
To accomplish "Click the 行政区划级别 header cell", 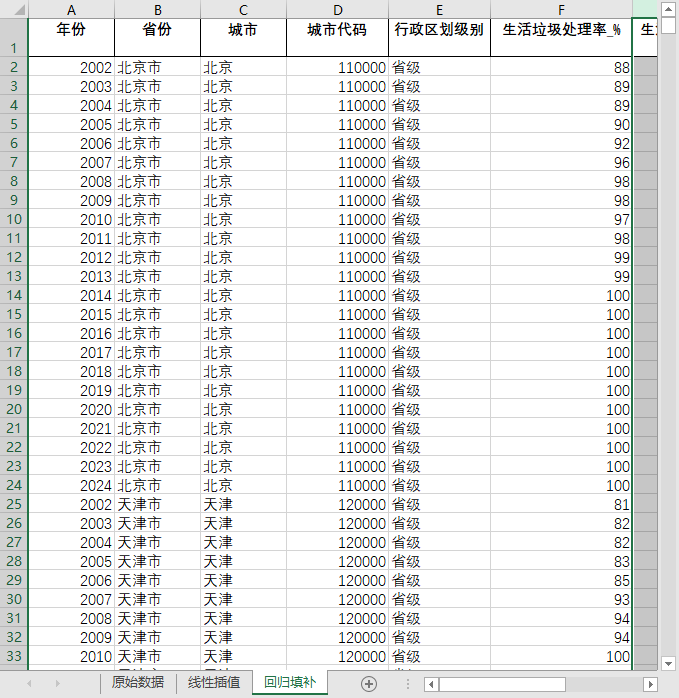I will coord(439,37).
